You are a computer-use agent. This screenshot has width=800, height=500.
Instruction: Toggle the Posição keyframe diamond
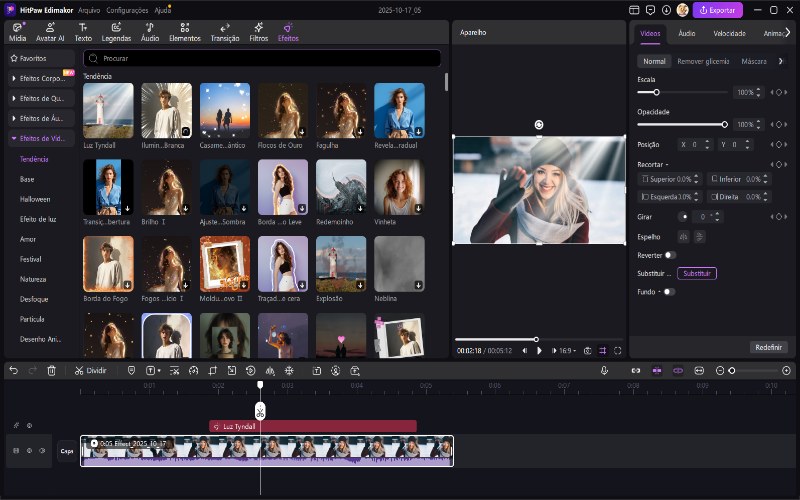click(x=779, y=144)
